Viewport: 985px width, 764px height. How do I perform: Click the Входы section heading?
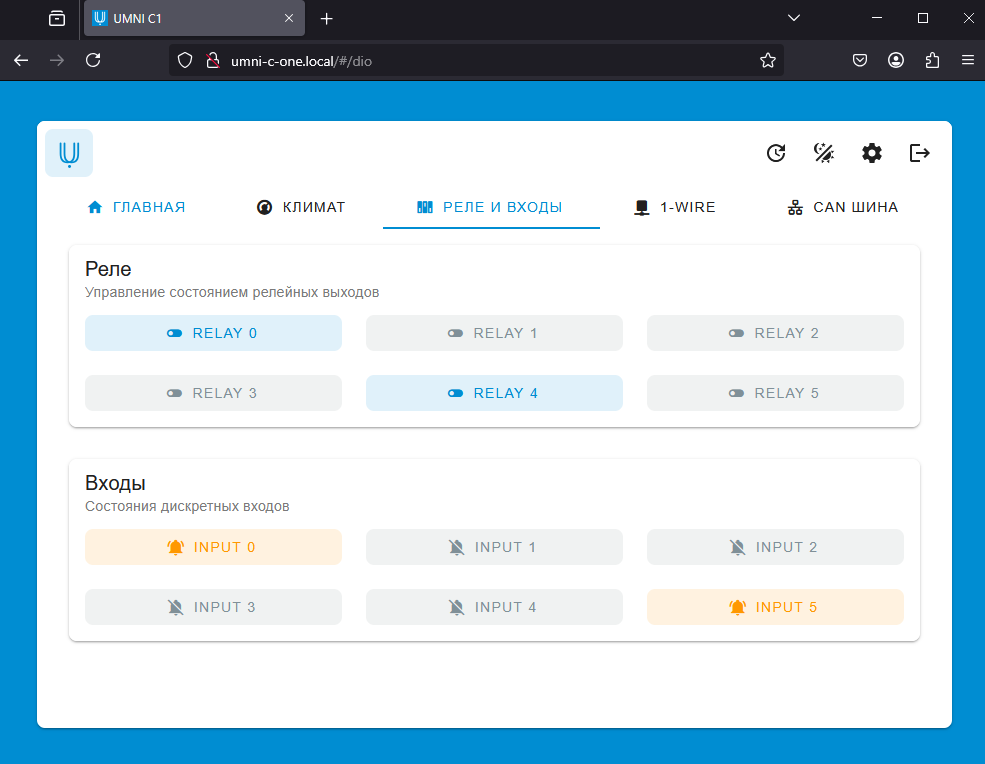[x=115, y=483]
